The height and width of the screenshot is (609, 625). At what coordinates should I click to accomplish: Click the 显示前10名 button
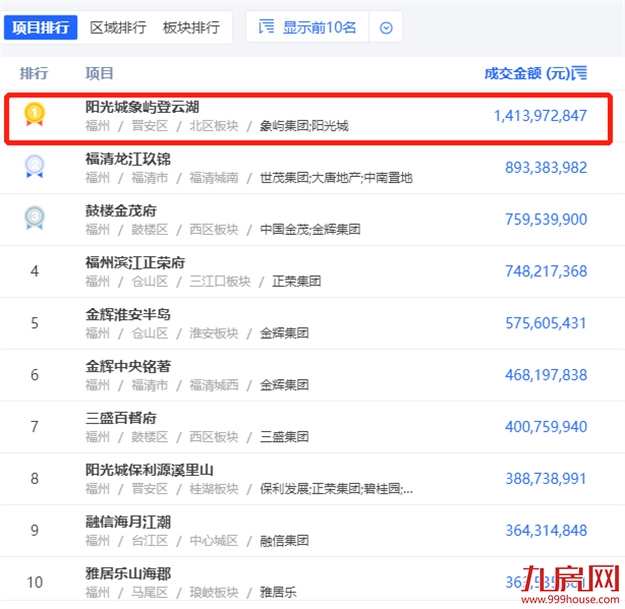pyautogui.click(x=307, y=27)
